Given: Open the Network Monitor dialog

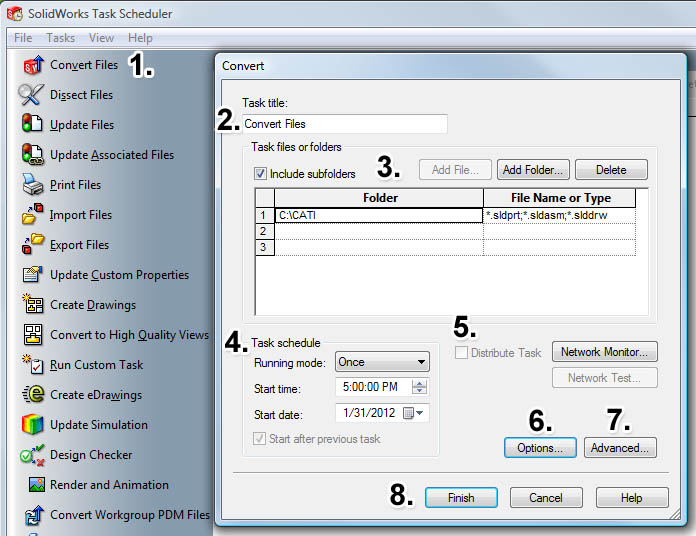Looking at the screenshot, I should (605, 352).
